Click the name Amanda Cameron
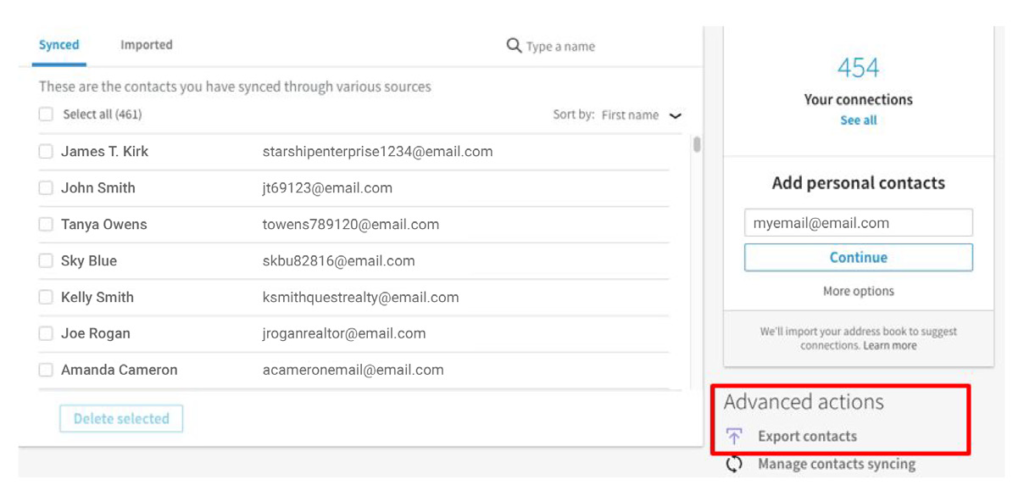Screen dimensions: 1024x491 [x=119, y=370]
